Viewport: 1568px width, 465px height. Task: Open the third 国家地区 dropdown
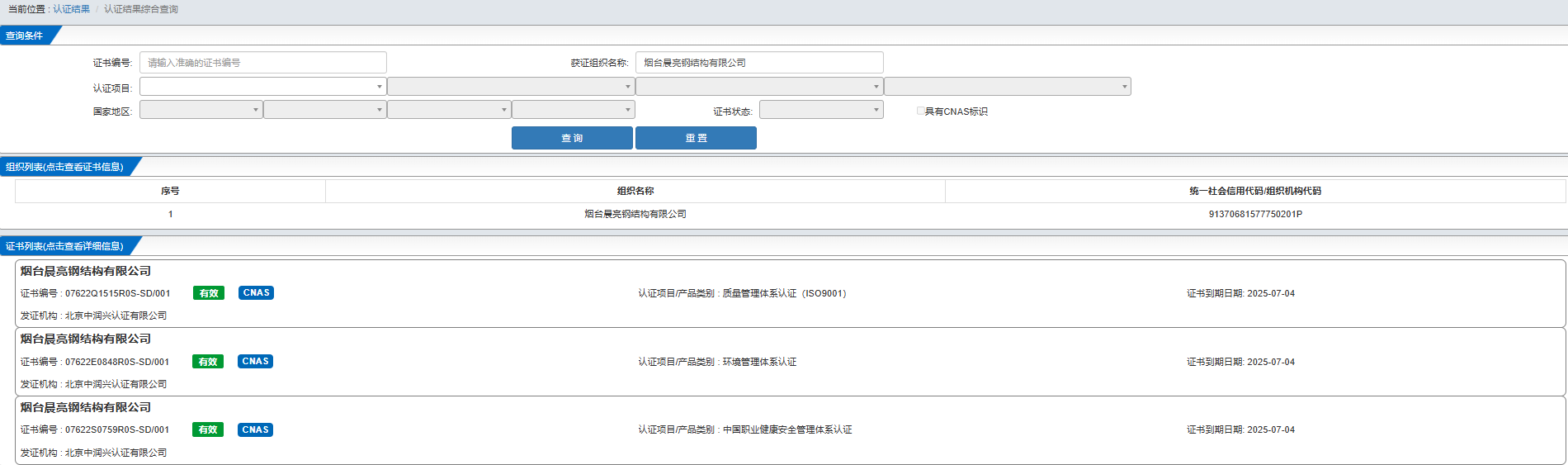click(449, 110)
